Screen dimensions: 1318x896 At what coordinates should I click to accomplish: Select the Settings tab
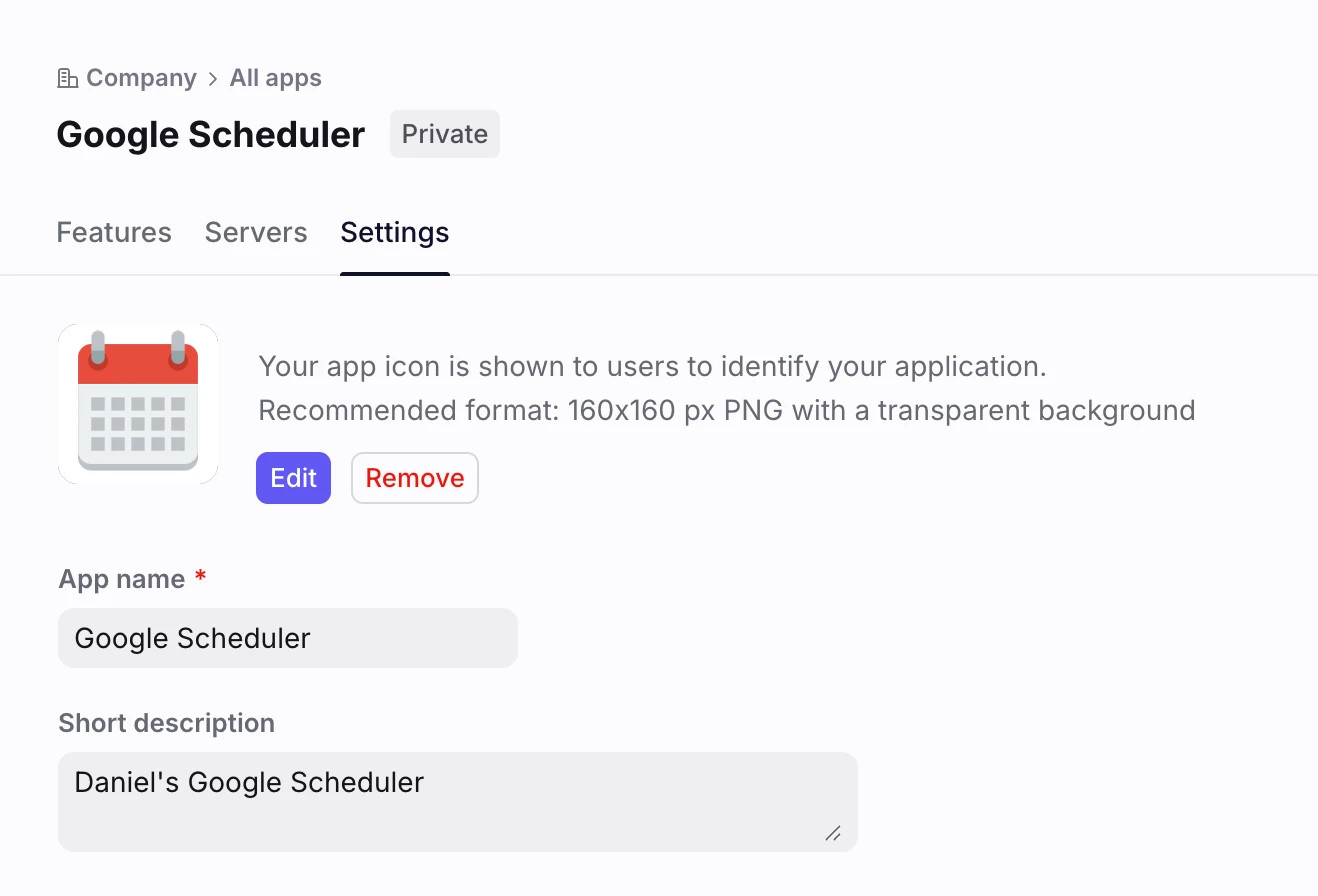click(395, 233)
